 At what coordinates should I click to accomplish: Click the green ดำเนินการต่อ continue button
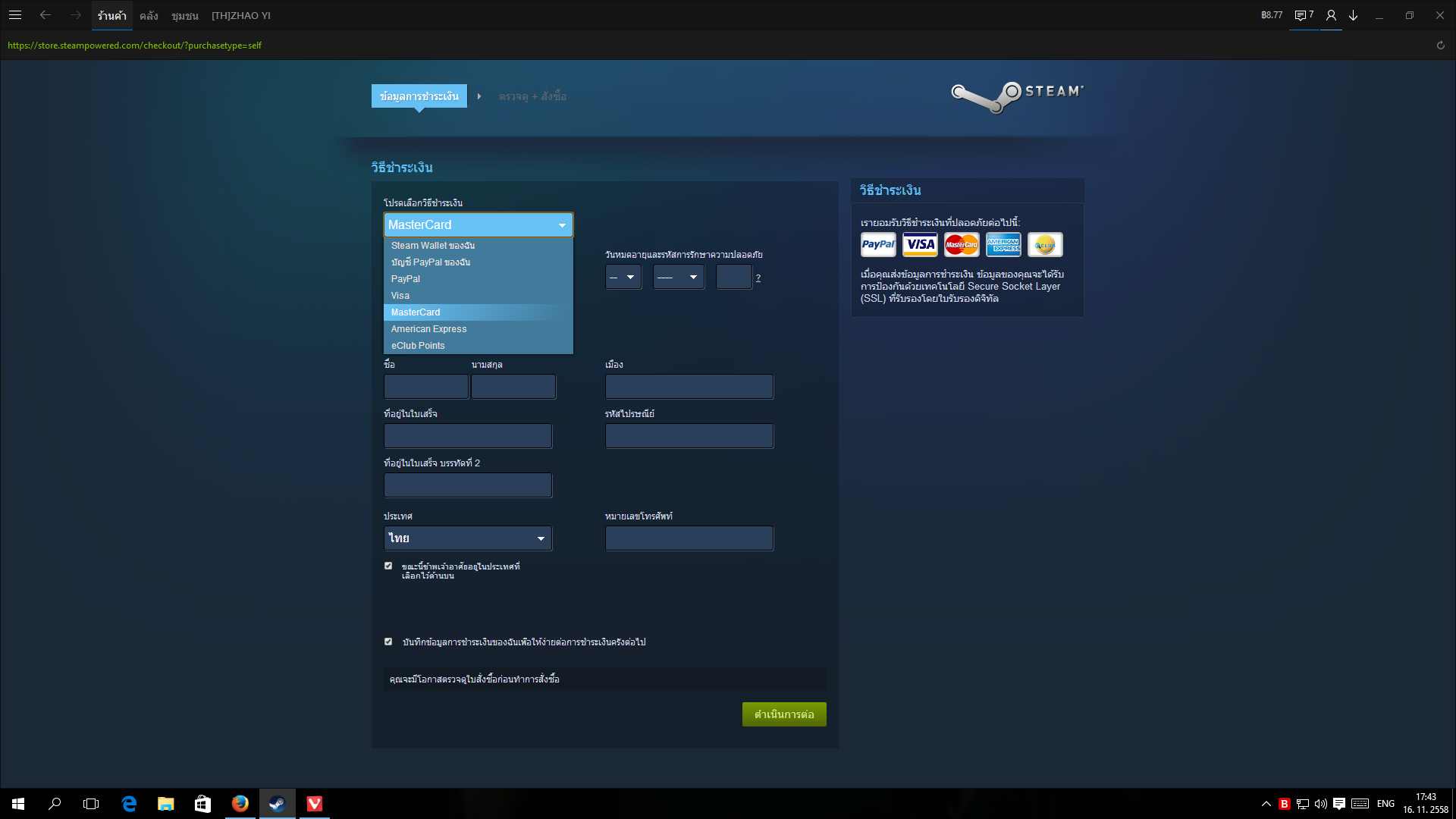pos(784,714)
